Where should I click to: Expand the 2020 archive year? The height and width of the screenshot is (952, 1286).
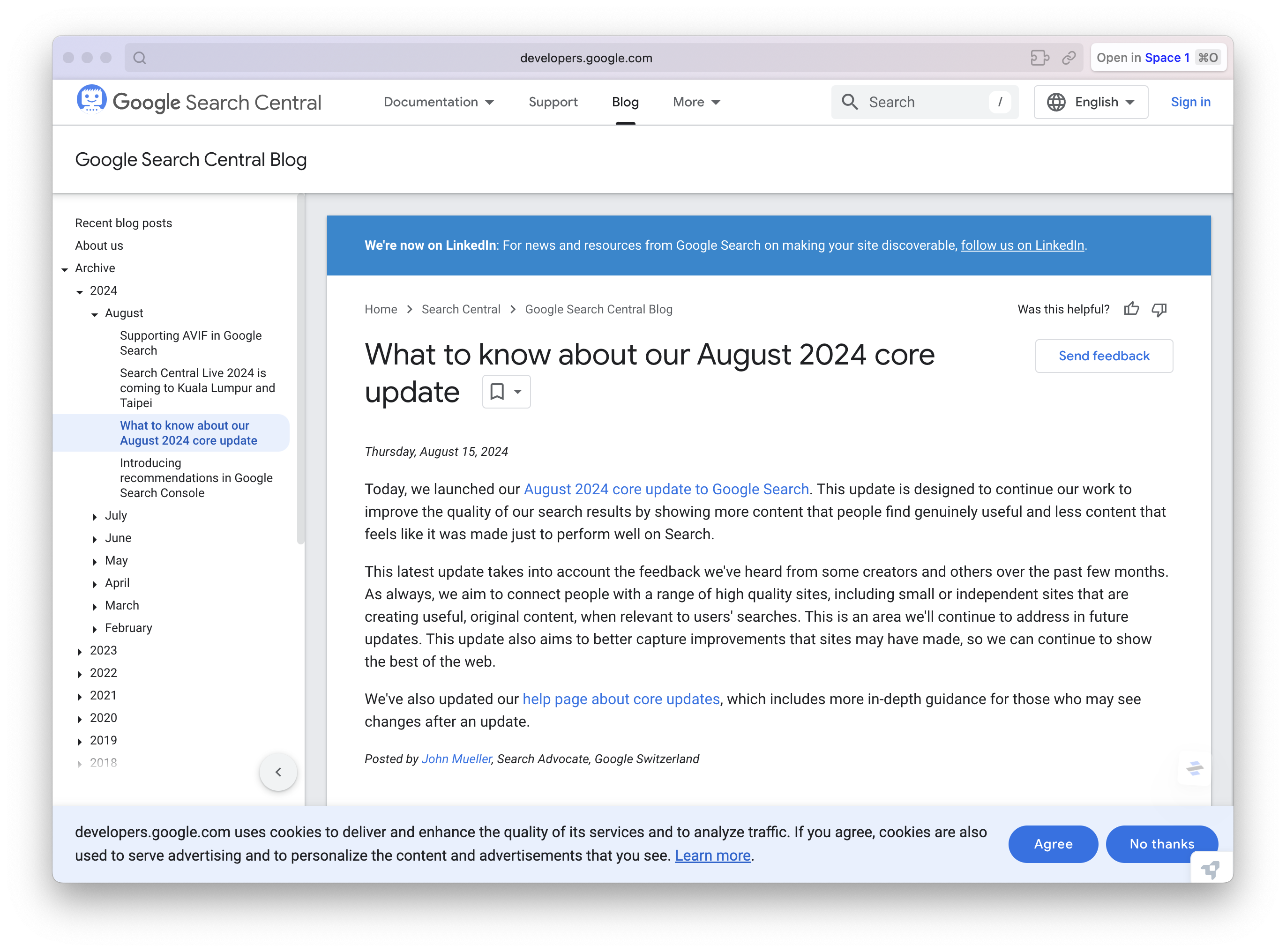click(x=80, y=719)
